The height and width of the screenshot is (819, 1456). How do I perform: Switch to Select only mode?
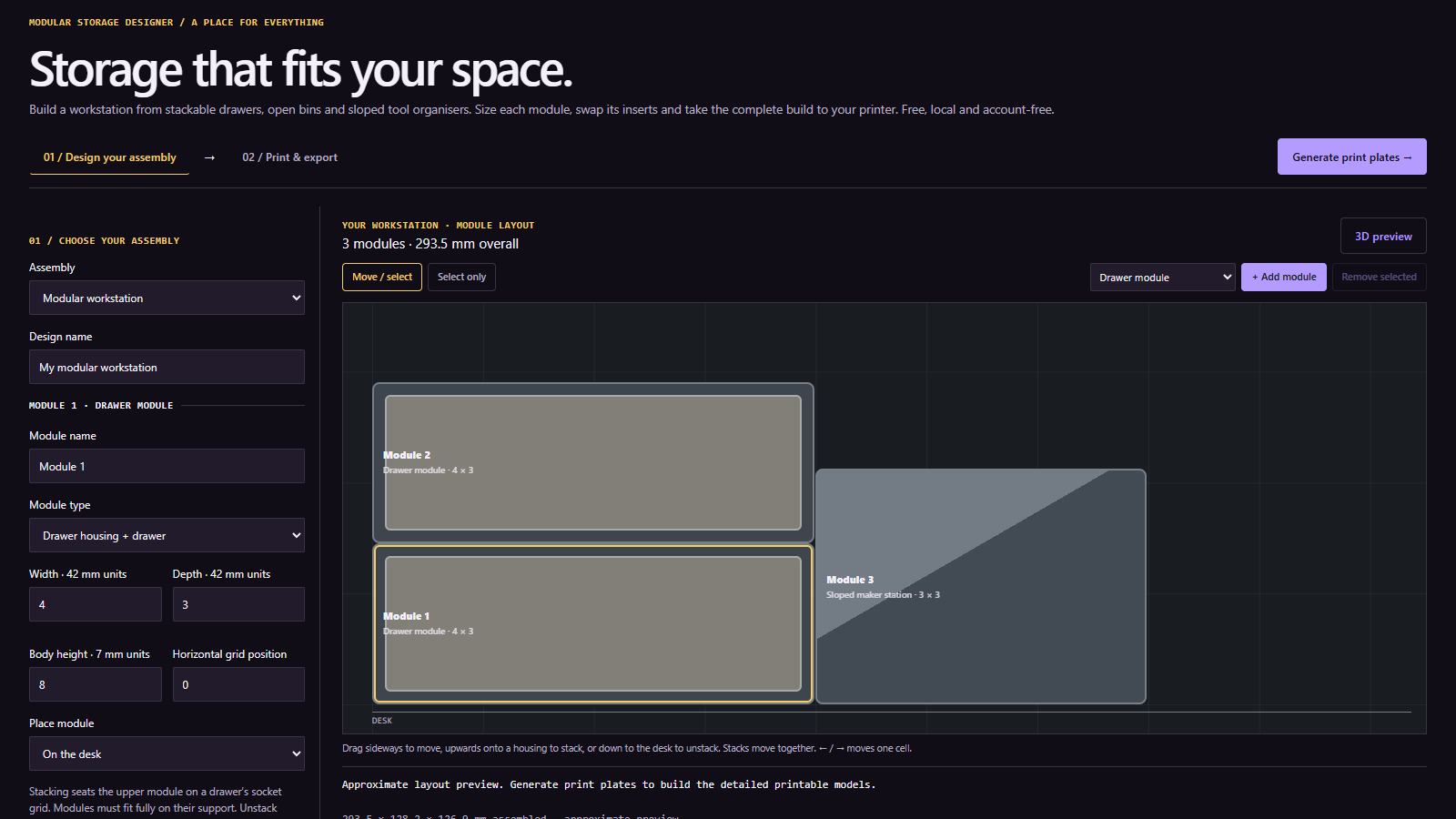461,277
